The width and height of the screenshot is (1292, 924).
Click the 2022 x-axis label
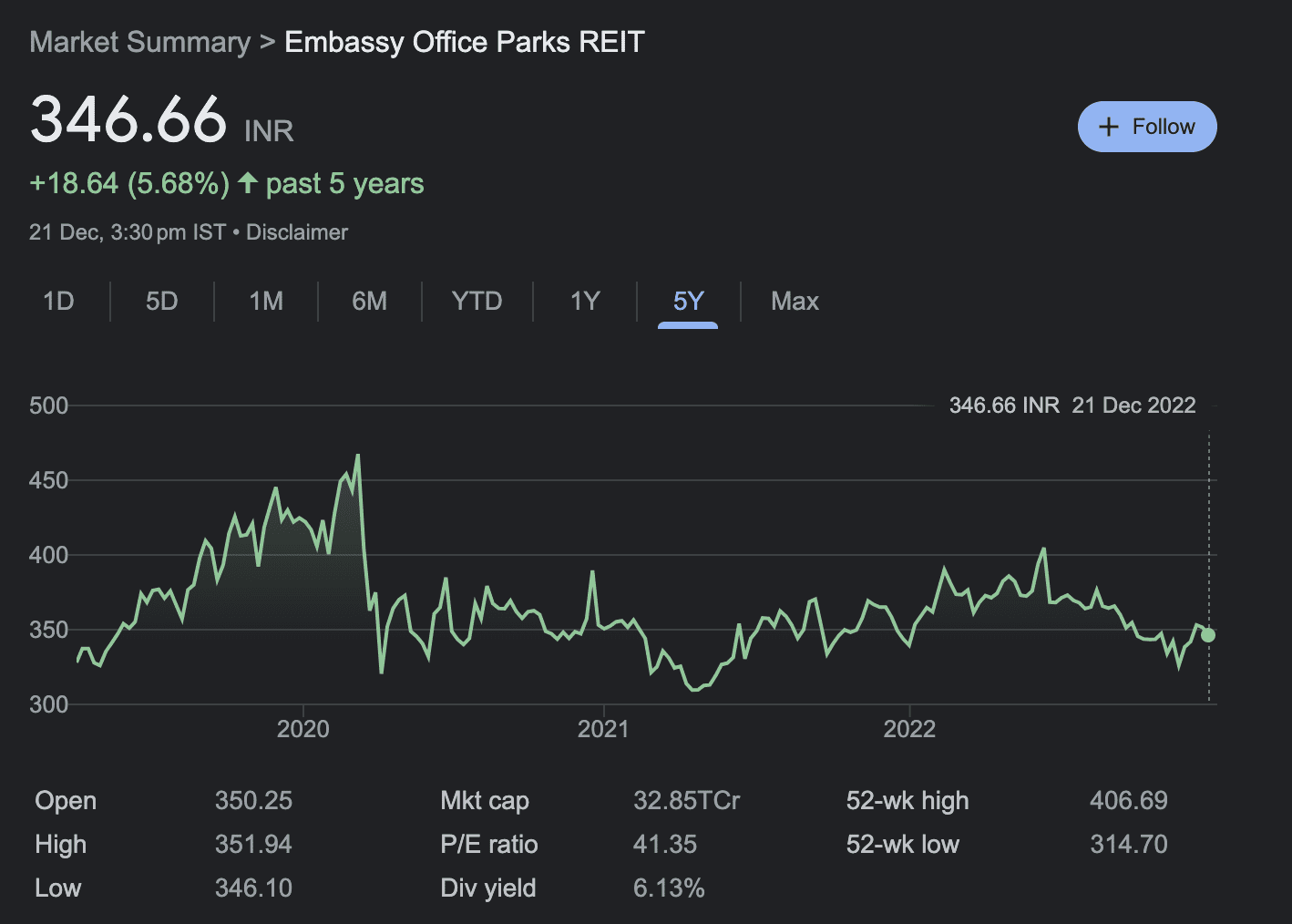pyautogui.click(x=909, y=729)
